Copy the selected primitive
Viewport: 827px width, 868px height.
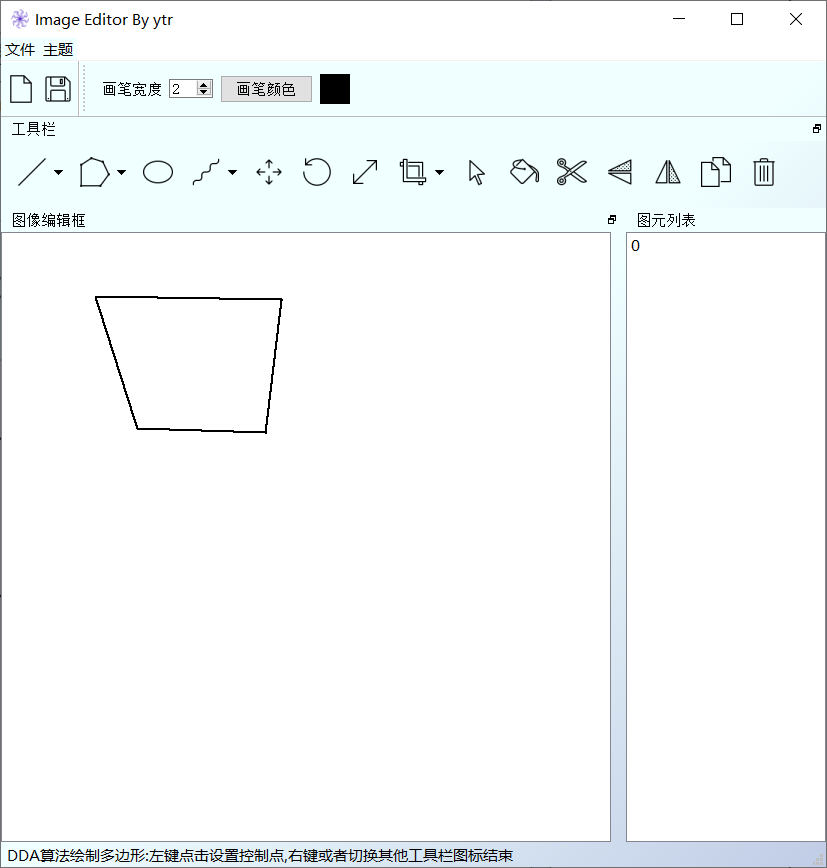pos(716,172)
